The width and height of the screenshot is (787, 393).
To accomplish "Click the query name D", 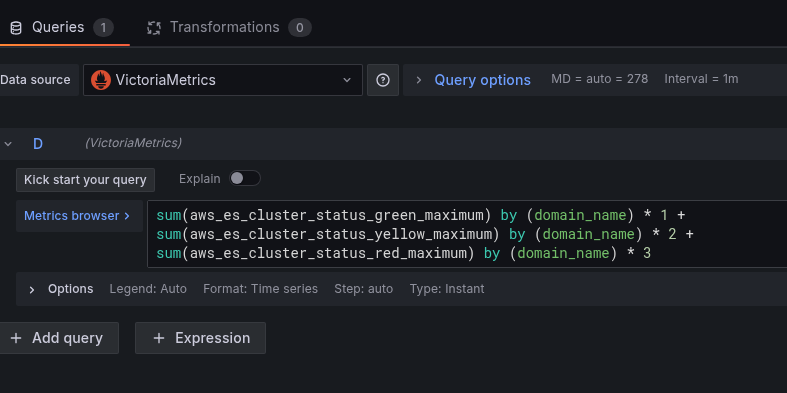I will [x=38, y=144].
